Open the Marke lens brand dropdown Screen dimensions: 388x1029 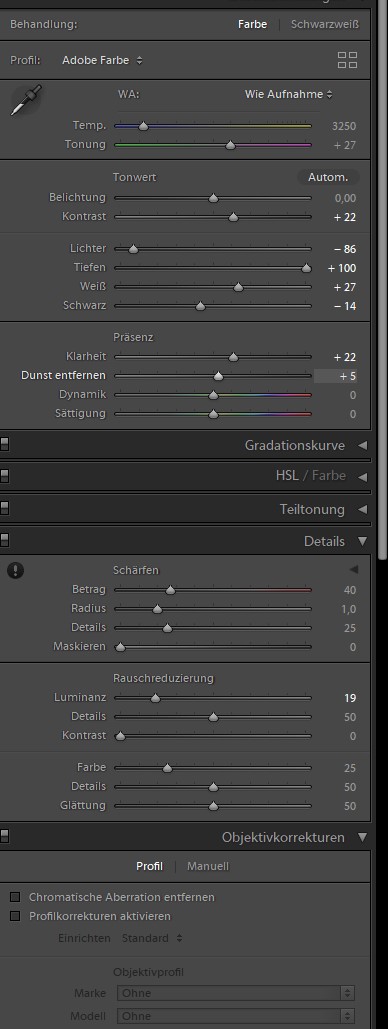pyautogui.click(x=236, y=993)
